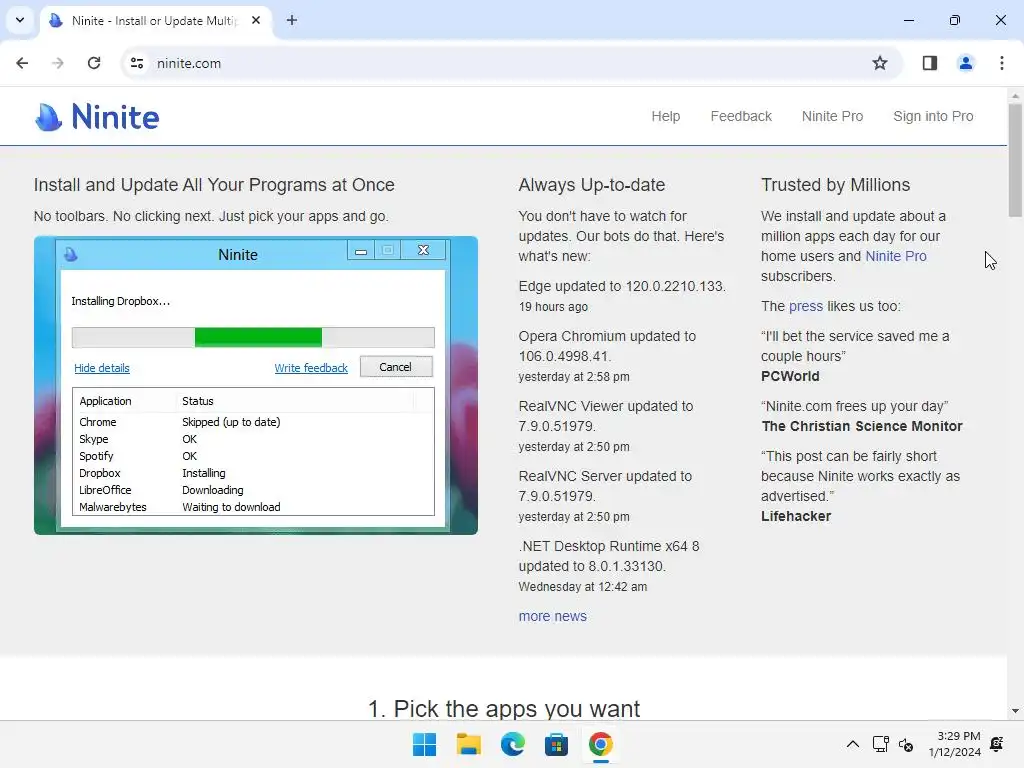Click the Chrome icon in the taskbar
The image size is (1024, 768).
click(600, 744)
